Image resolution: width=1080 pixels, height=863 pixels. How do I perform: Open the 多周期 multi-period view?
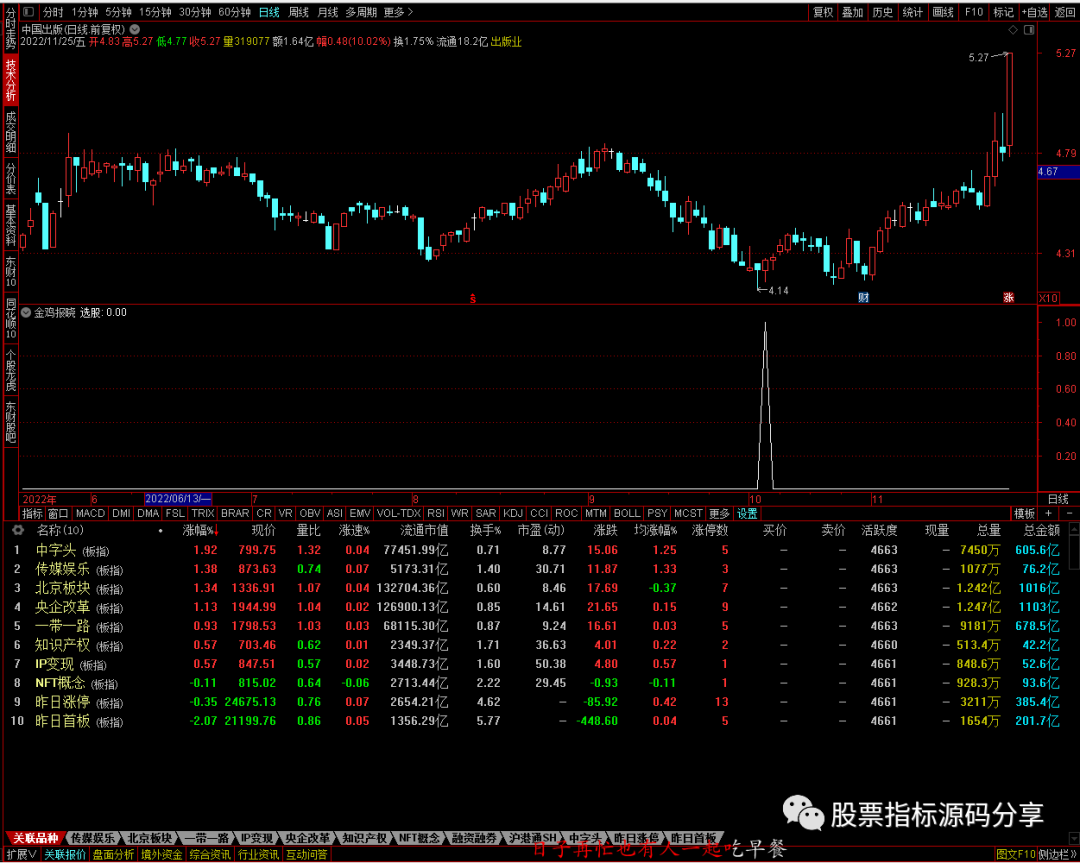point(361,12)
